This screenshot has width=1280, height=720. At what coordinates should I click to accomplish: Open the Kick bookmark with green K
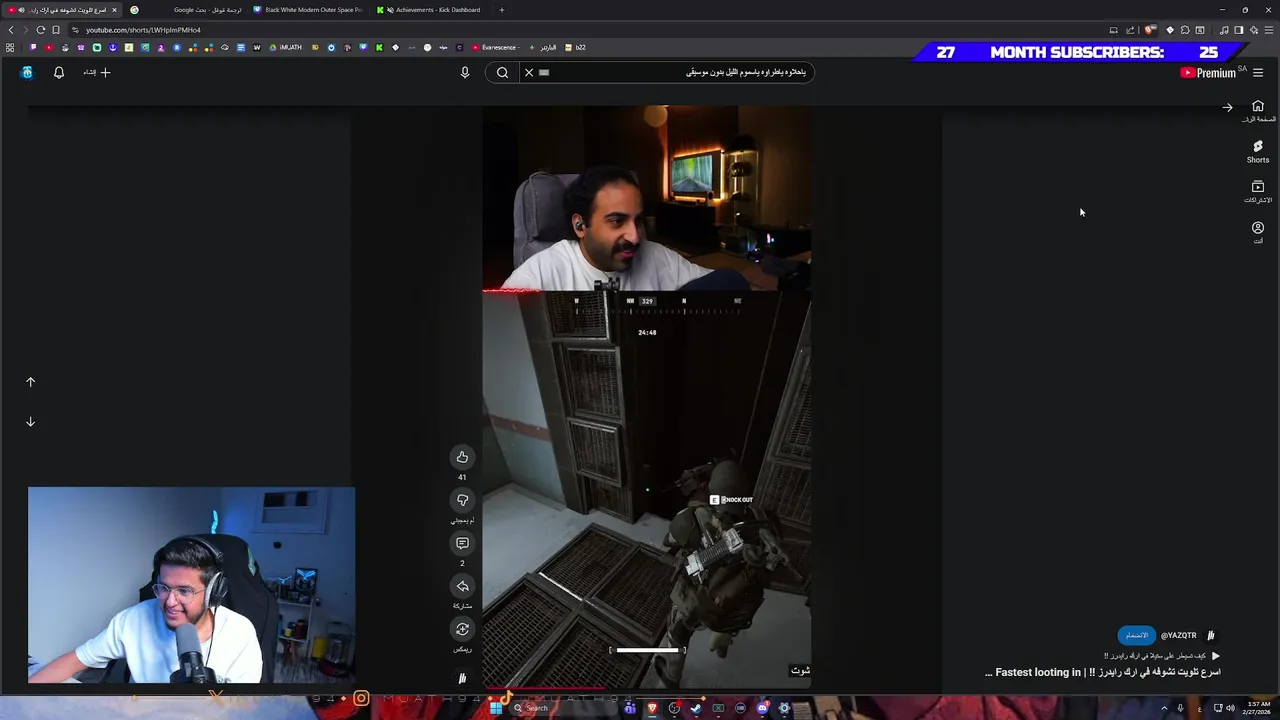379,47
